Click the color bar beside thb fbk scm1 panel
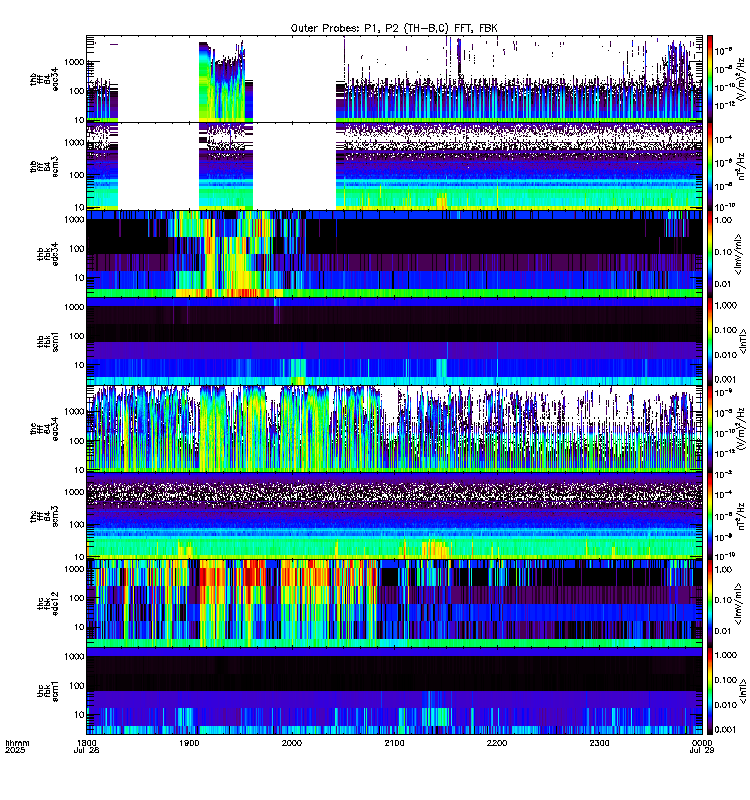 click(709, 341)
